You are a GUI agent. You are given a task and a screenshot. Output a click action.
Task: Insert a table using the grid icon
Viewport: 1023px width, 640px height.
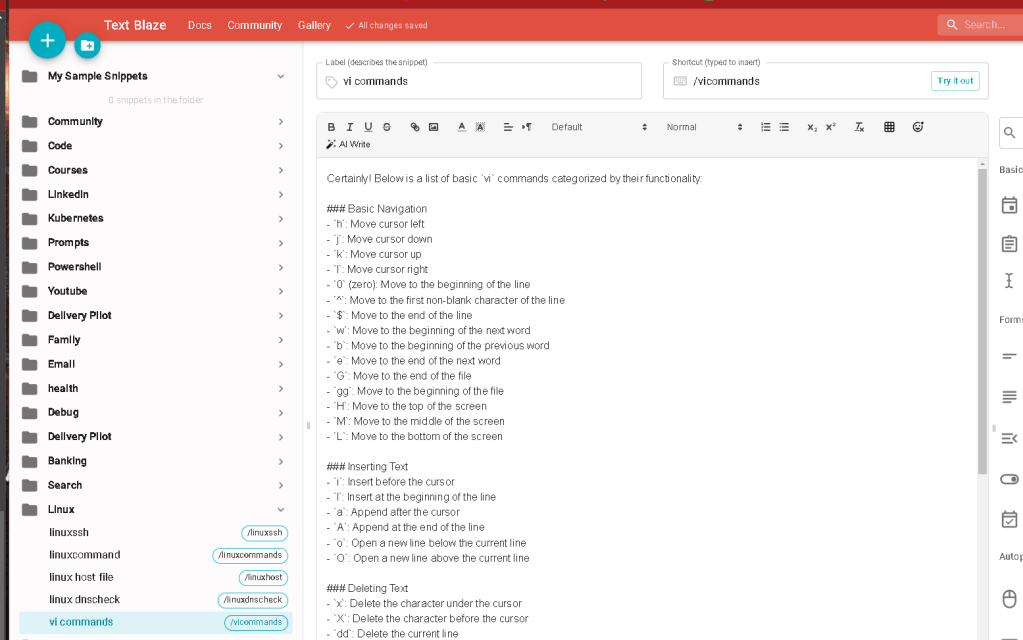click(889, 127)
